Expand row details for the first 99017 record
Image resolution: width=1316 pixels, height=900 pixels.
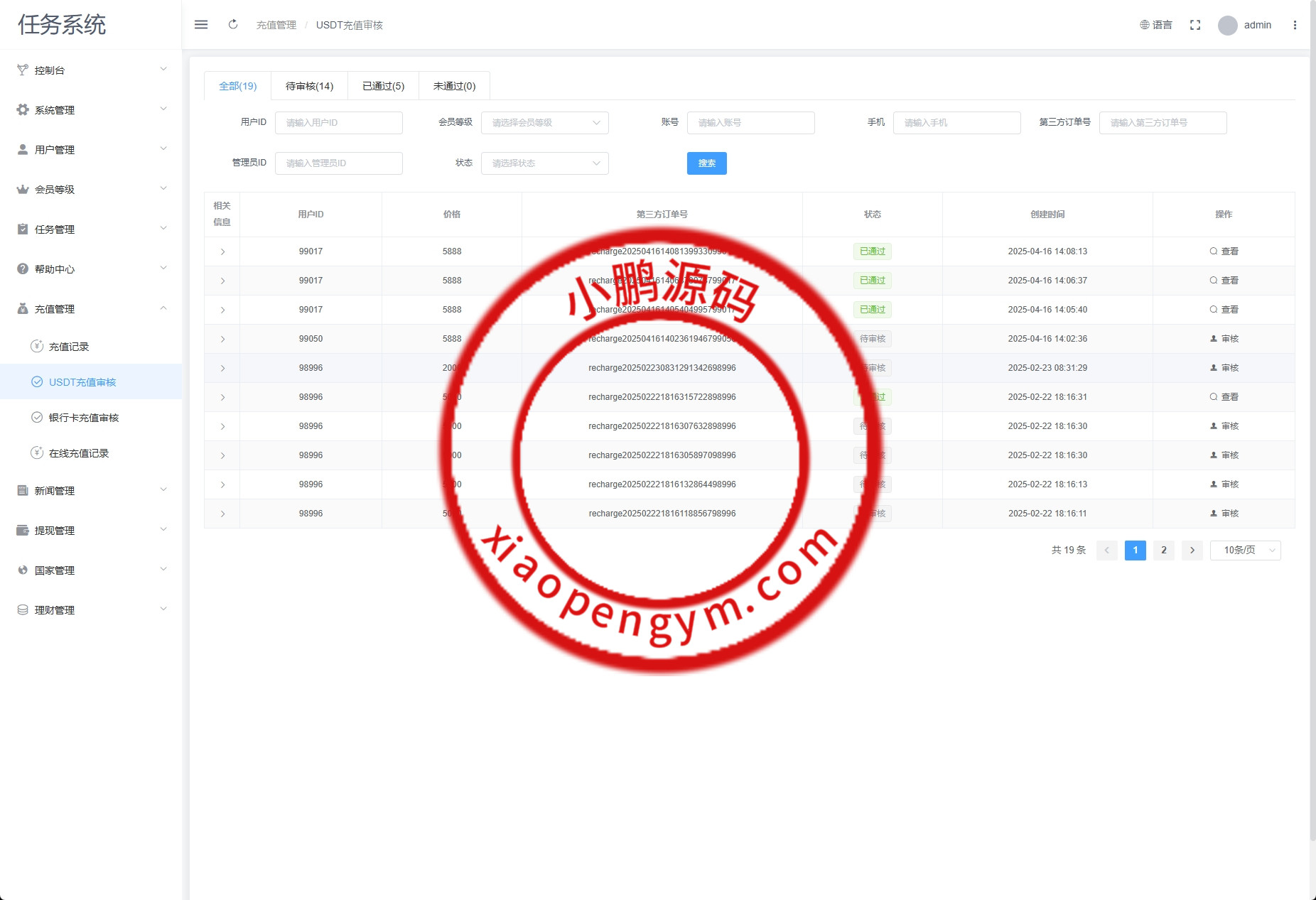tap(222, 252)
